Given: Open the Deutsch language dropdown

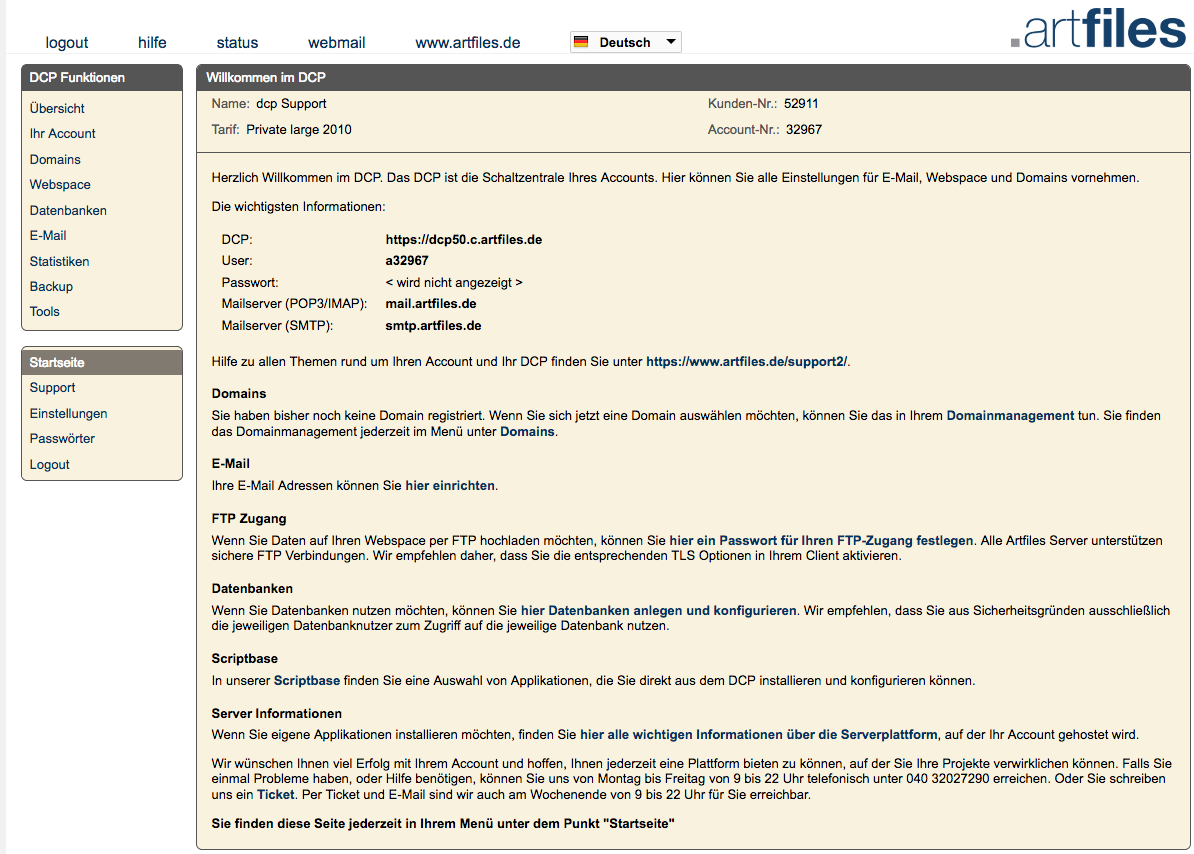Looking at the screenshot, I should [x=625, y=42].
